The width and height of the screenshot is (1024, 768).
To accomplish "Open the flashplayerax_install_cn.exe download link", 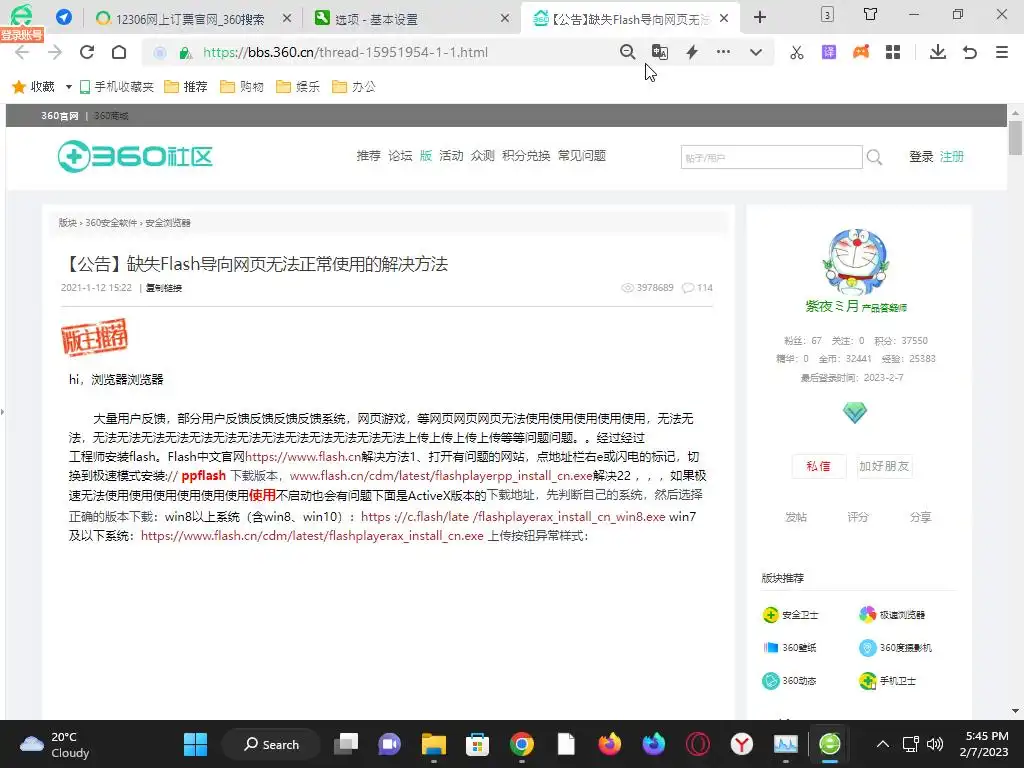I will click(312, 536).
